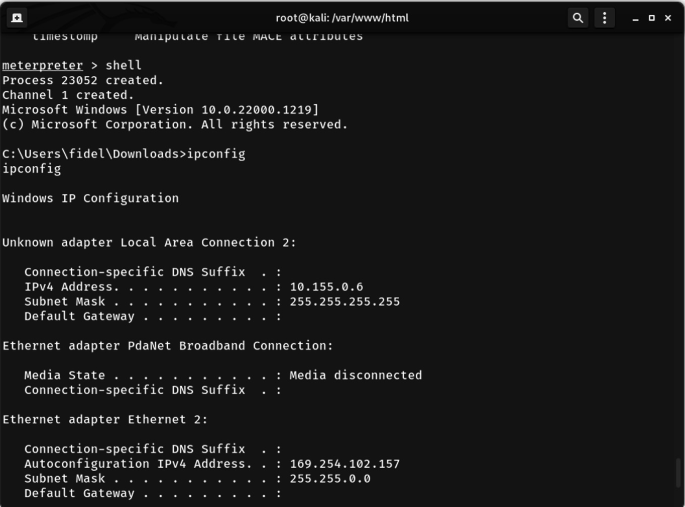Maximize the terminal window
Viewport: 685px width, 507px height.
(651, 18)
